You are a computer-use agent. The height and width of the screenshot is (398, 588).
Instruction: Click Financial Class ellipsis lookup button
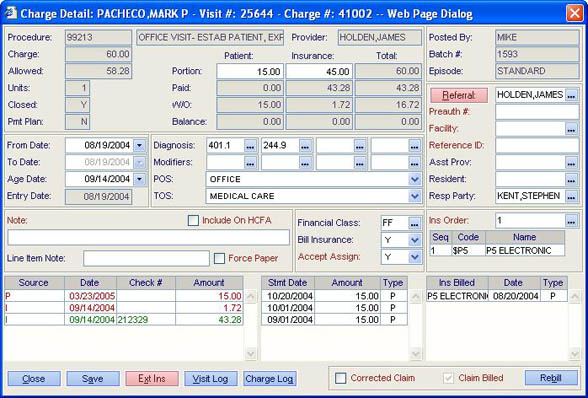click(x=414, y=223)
